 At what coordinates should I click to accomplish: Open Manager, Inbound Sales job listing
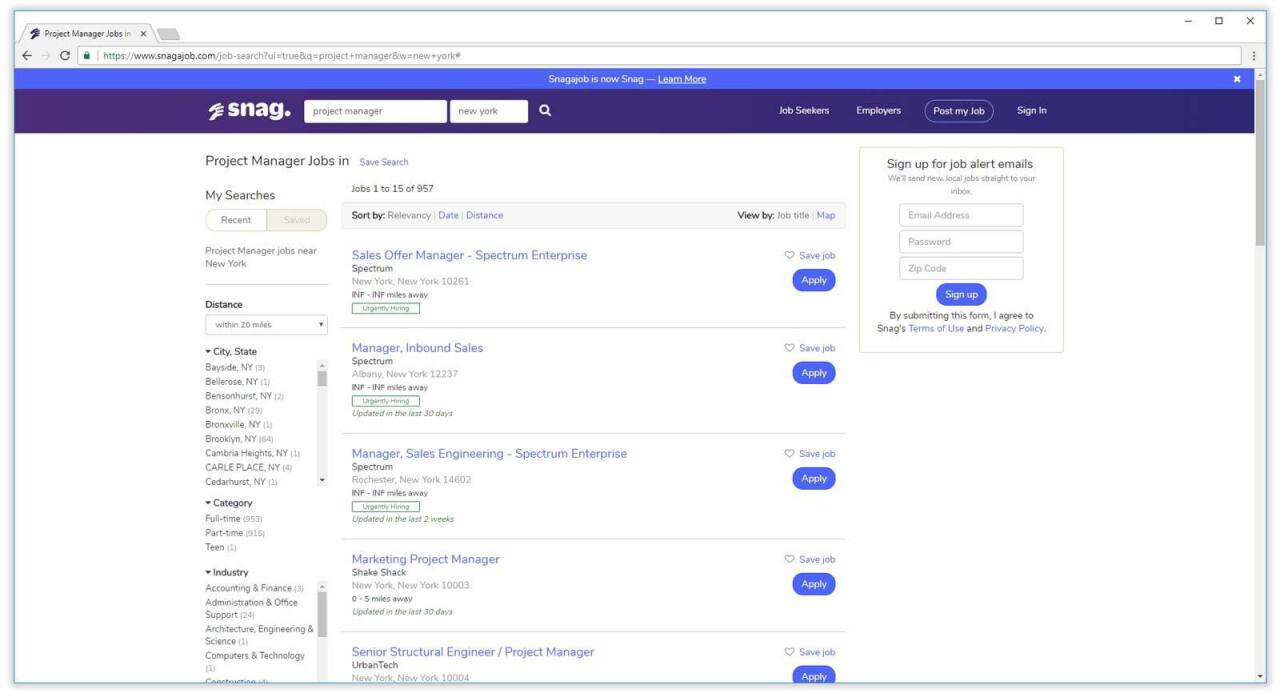pos(417,348)
